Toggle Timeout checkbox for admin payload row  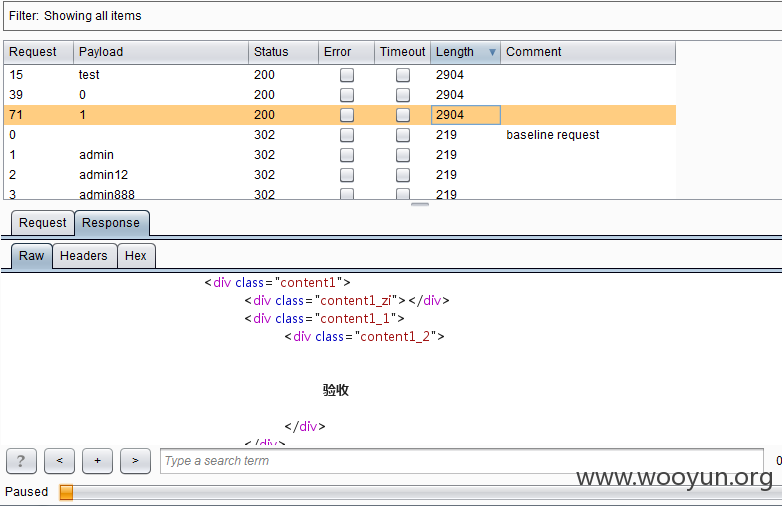click(402, 155)
